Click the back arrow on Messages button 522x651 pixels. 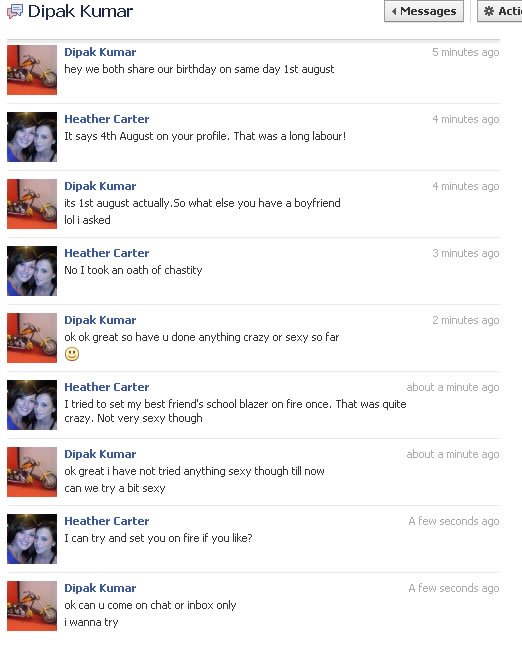pos(394,12)
